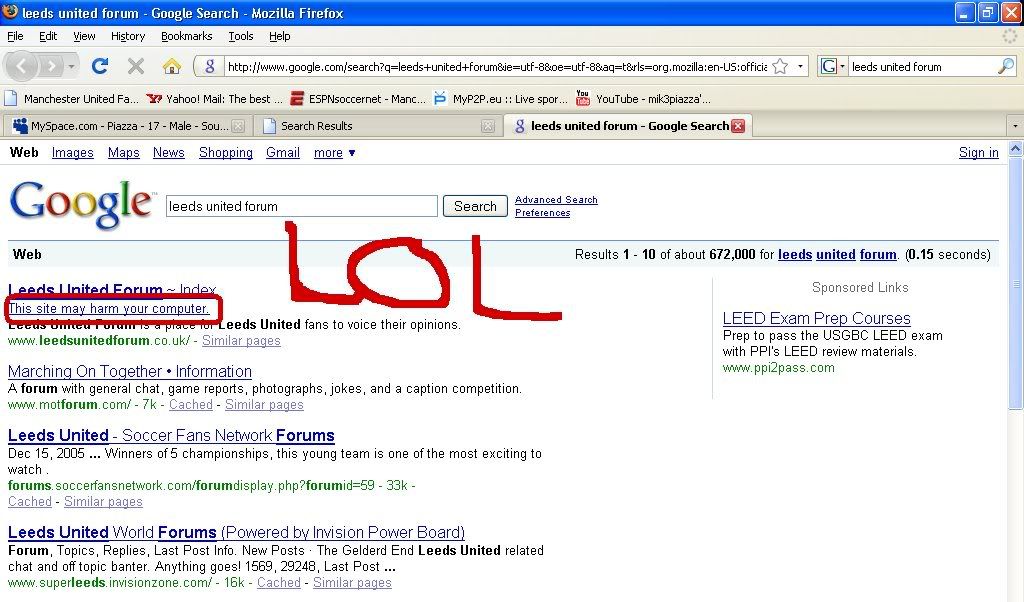Open the MyP2P.eu bookmark
The height and width of the screenshot is (602, 1024).
pyautogui.click(x=501, y=99)
